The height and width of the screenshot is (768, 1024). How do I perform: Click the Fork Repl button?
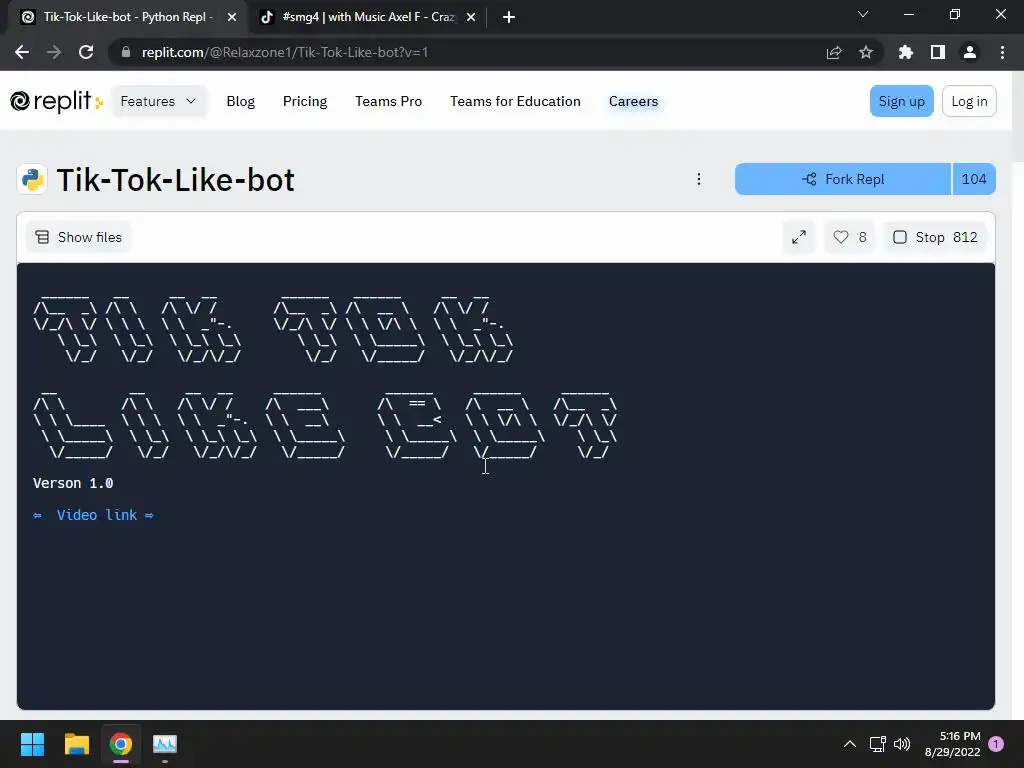843,179
